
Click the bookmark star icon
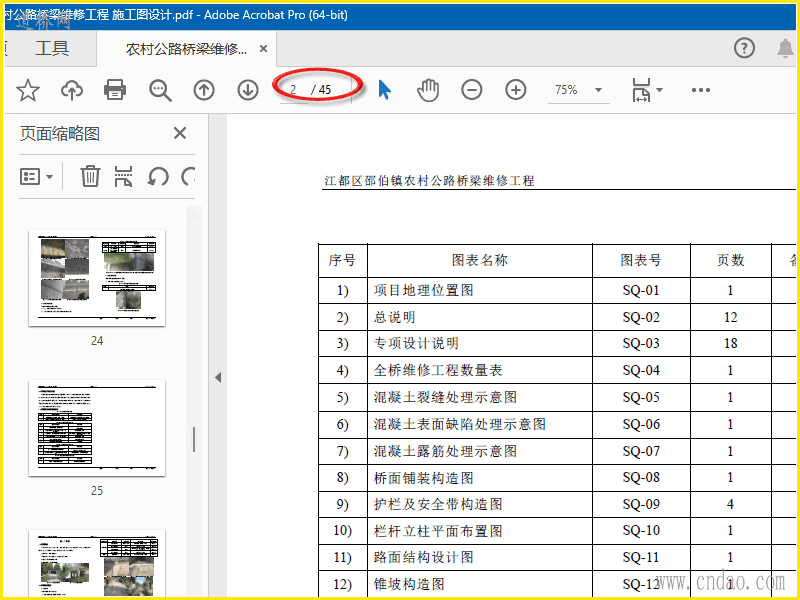28,90
